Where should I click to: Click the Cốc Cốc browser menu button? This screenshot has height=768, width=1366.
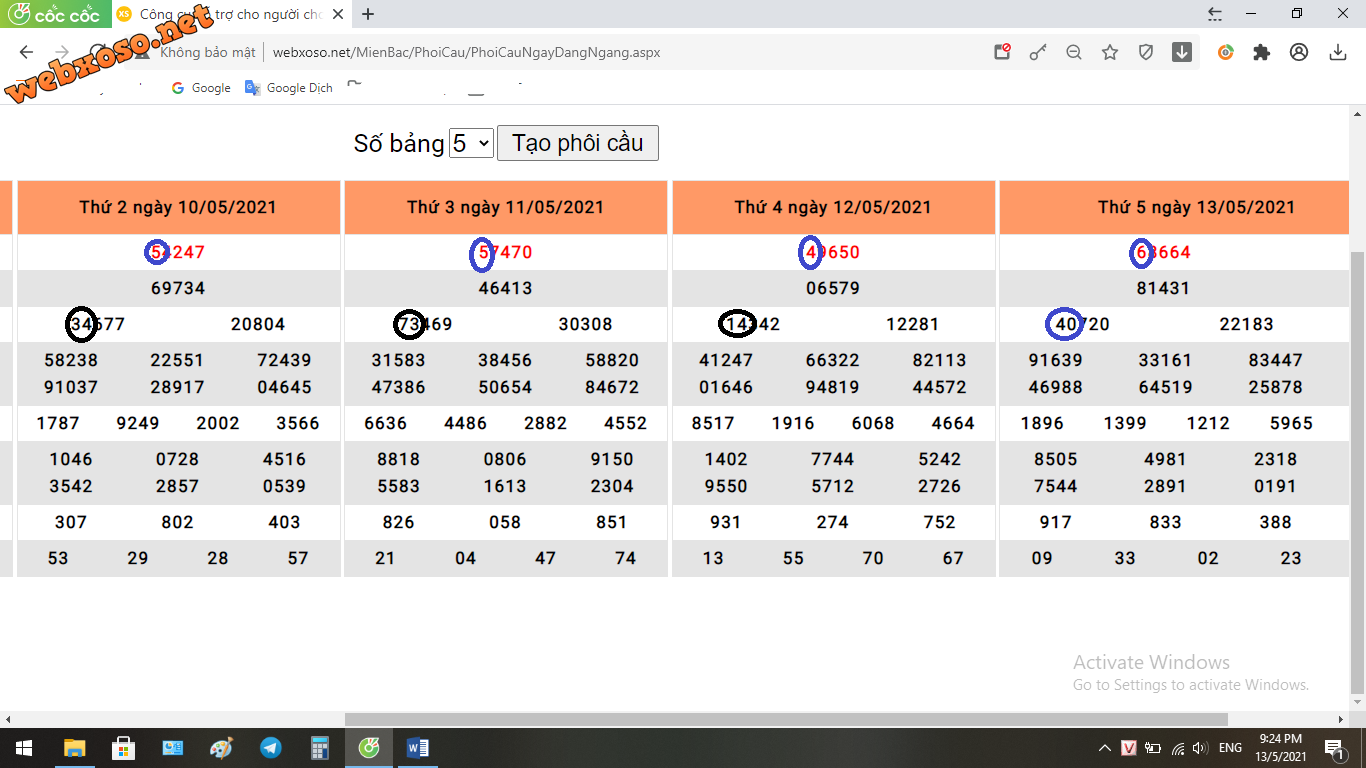[x=54, y=14]
